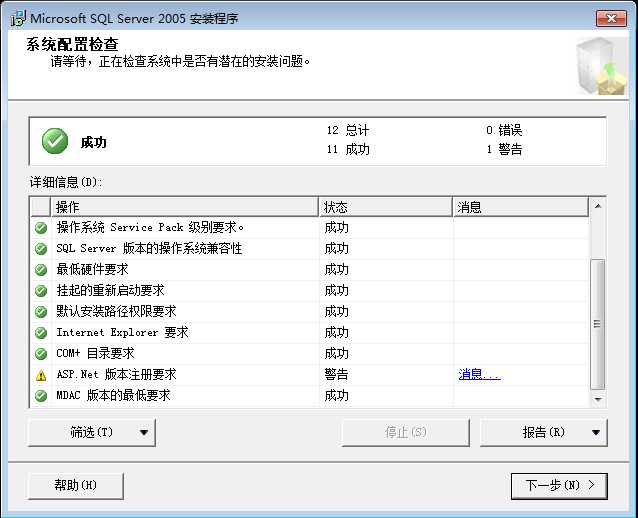Sort by the 状态 column header

pyautogui.click(x=385, y=207)
